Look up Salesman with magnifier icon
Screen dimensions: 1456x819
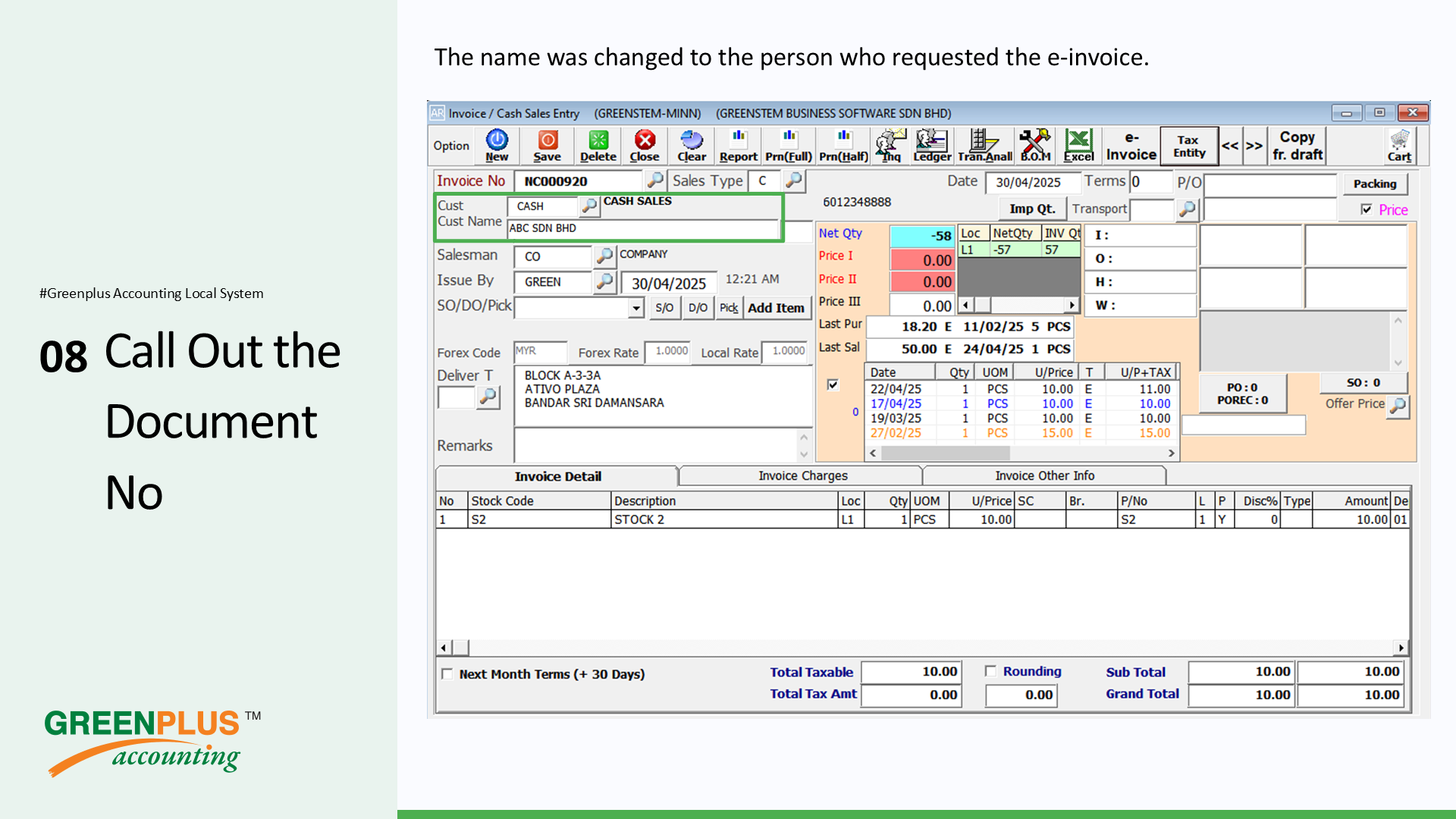pyautogui.click(x=604, y=256)
